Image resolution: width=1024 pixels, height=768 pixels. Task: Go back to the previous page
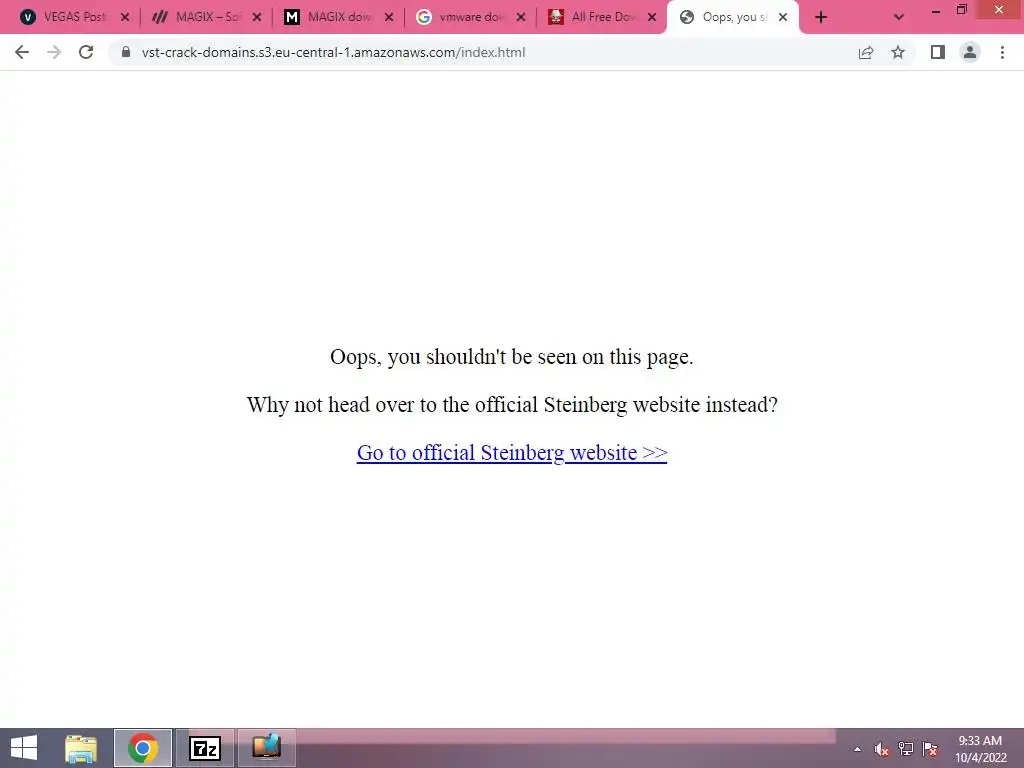pos(22,52)
